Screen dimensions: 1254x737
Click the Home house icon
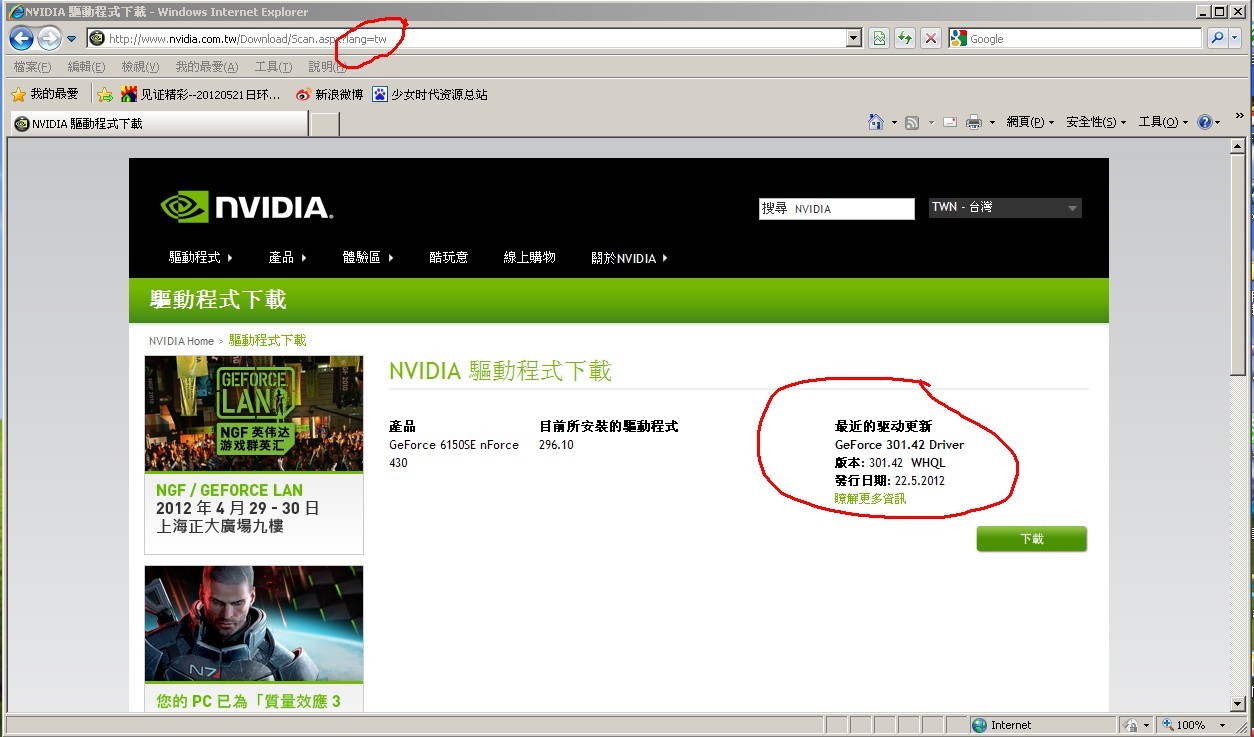(x=876, y=122)
